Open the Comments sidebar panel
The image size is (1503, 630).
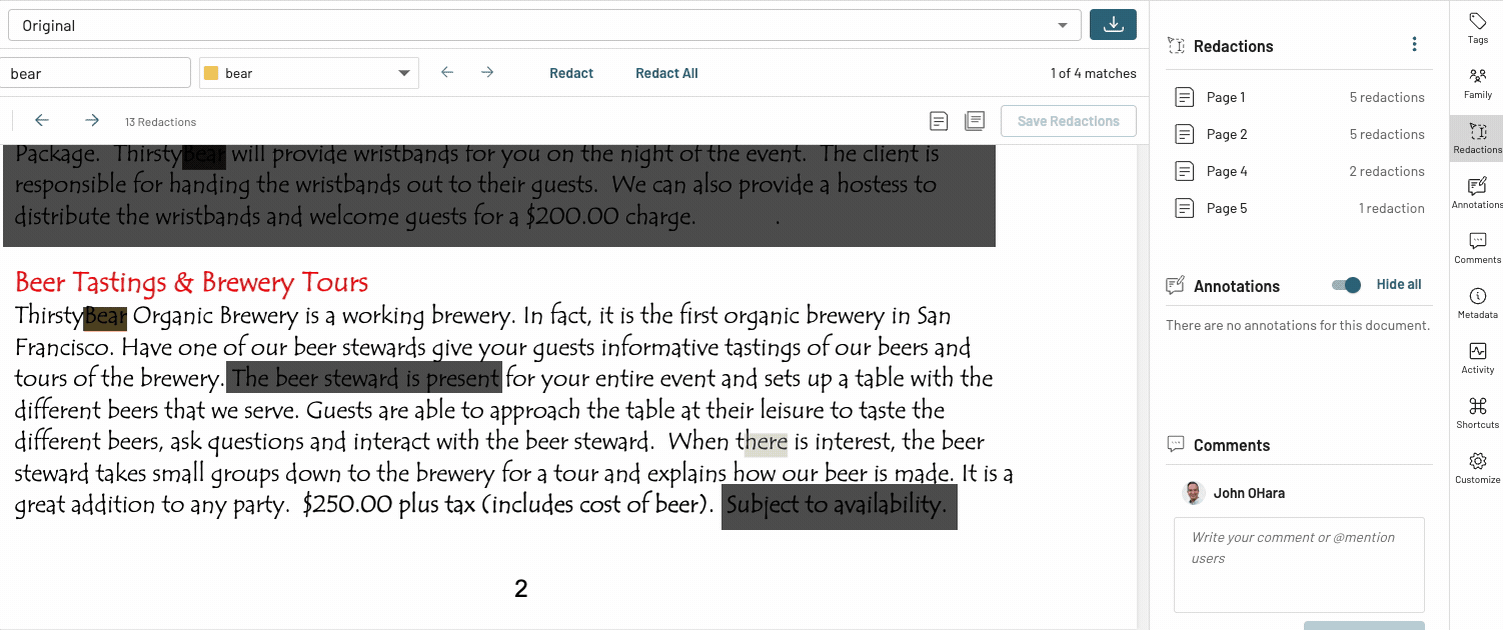tap(1477, 248)
